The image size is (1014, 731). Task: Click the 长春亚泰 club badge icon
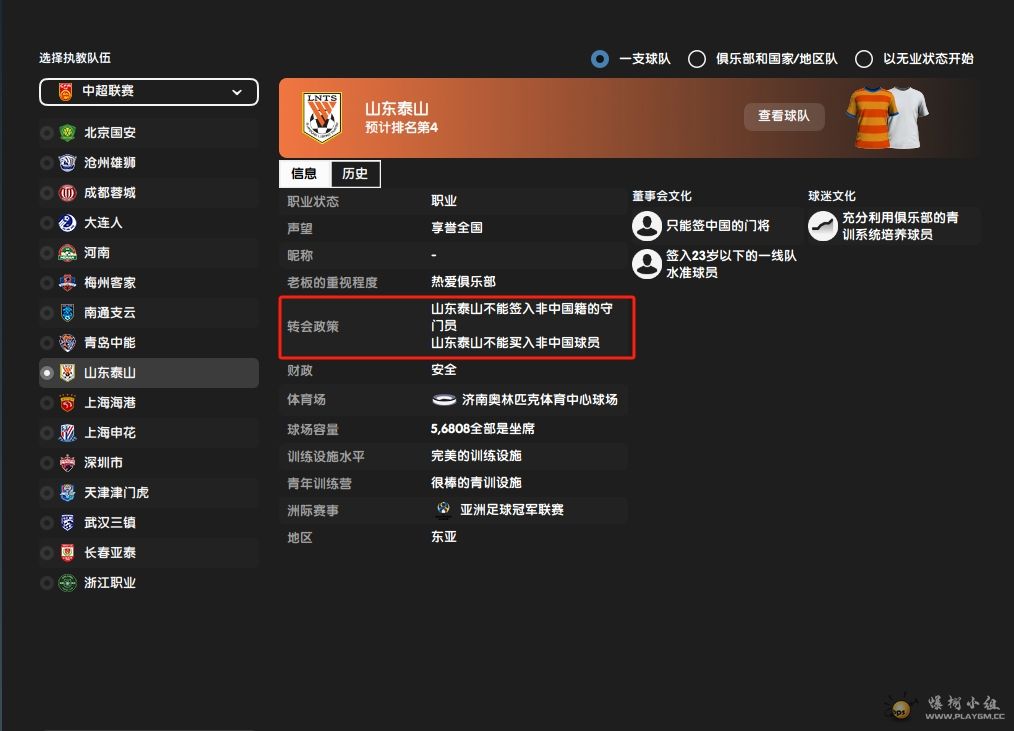point(67,552)
